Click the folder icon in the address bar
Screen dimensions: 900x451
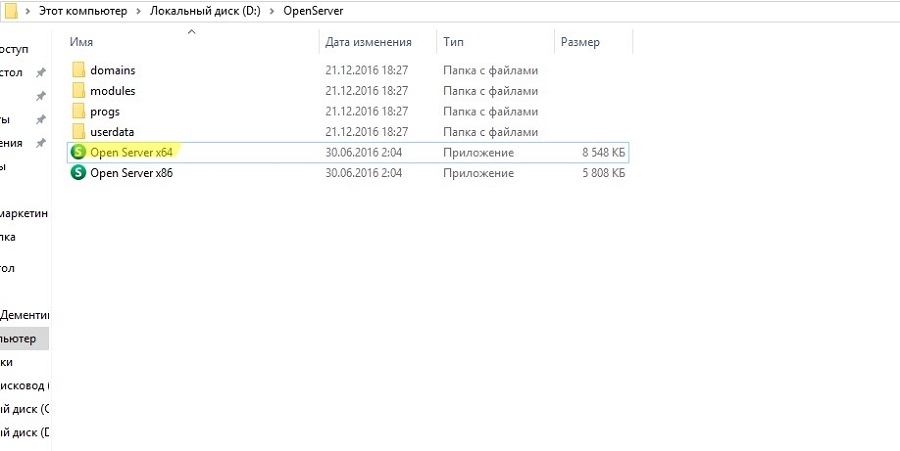[x=10, y=11]
